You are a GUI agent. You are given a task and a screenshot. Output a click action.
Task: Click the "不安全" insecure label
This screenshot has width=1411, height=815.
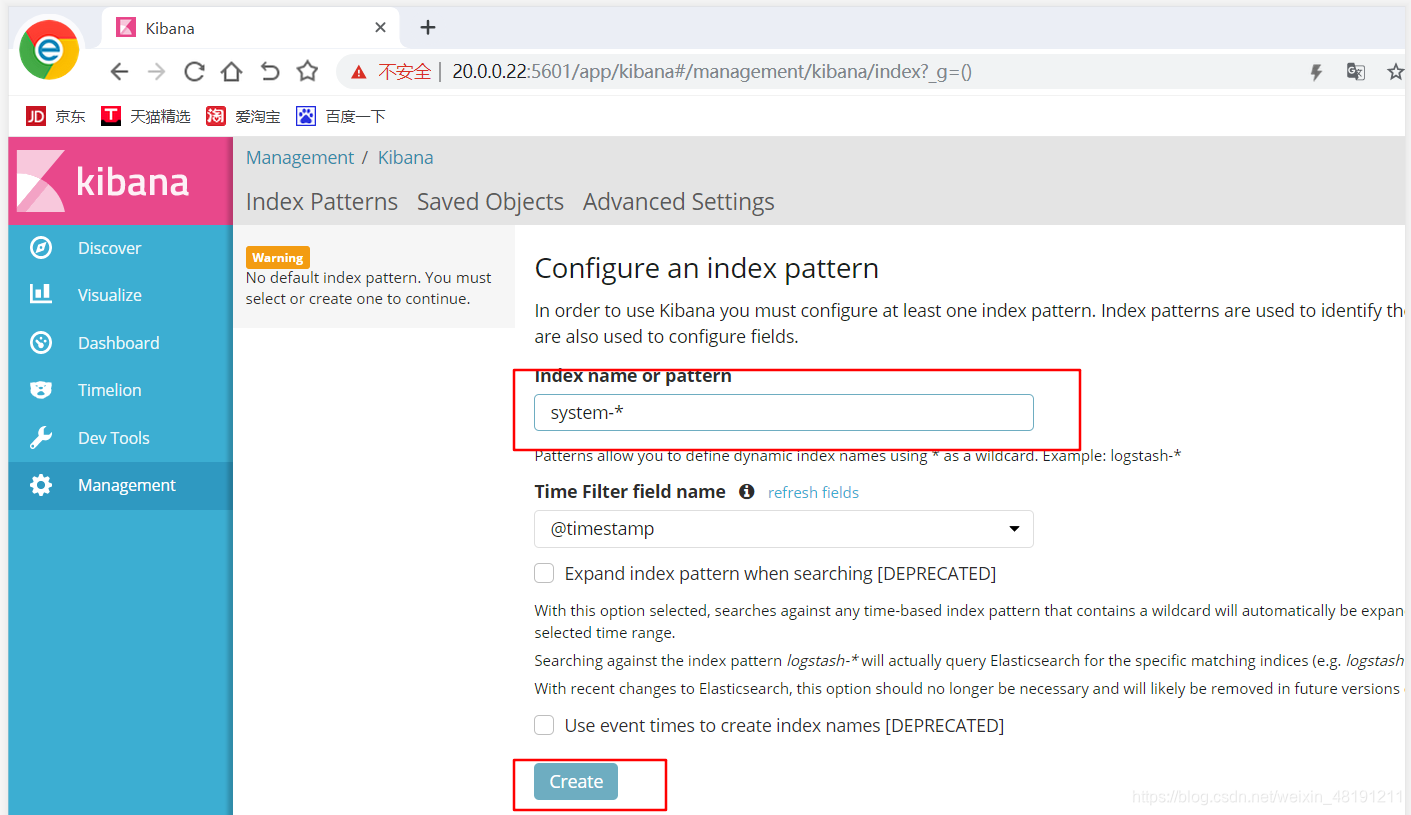404,72
